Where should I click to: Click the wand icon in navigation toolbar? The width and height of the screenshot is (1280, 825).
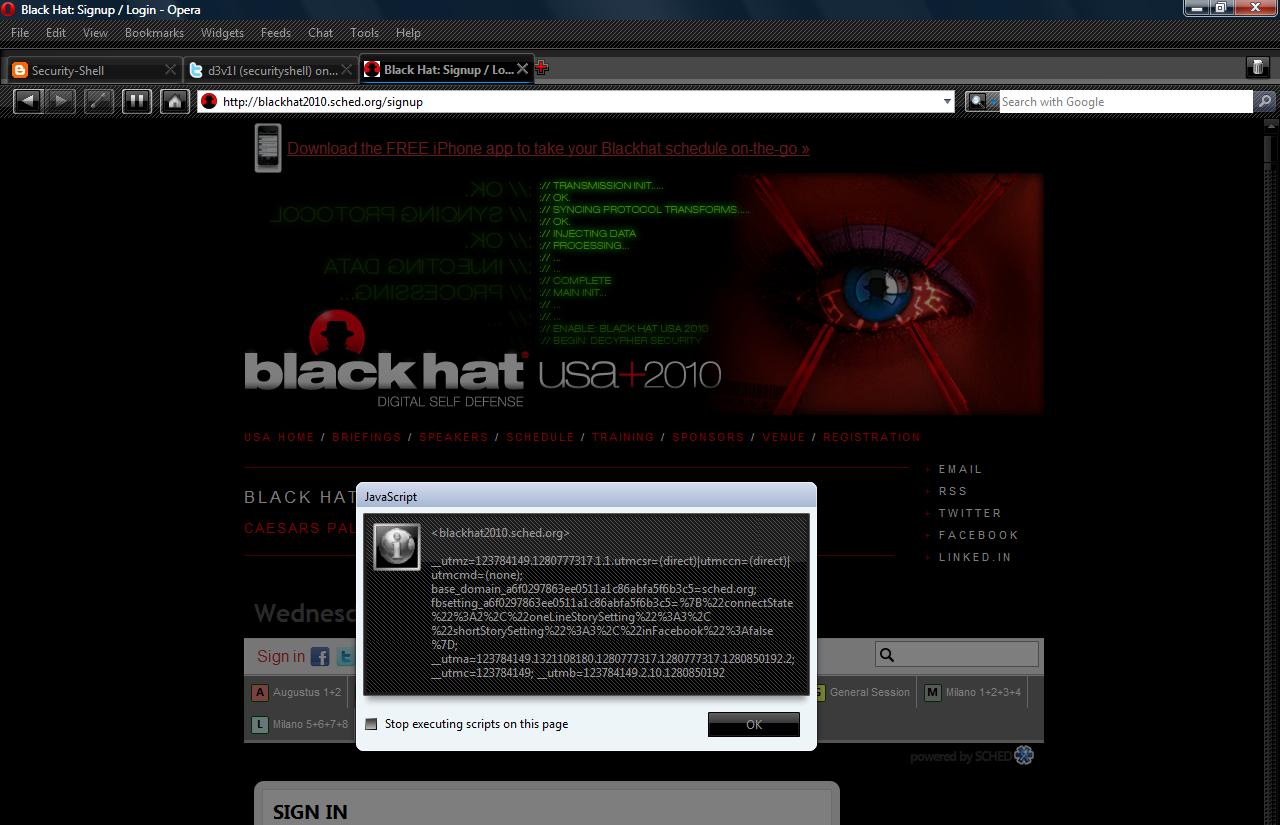click(98, 101)
